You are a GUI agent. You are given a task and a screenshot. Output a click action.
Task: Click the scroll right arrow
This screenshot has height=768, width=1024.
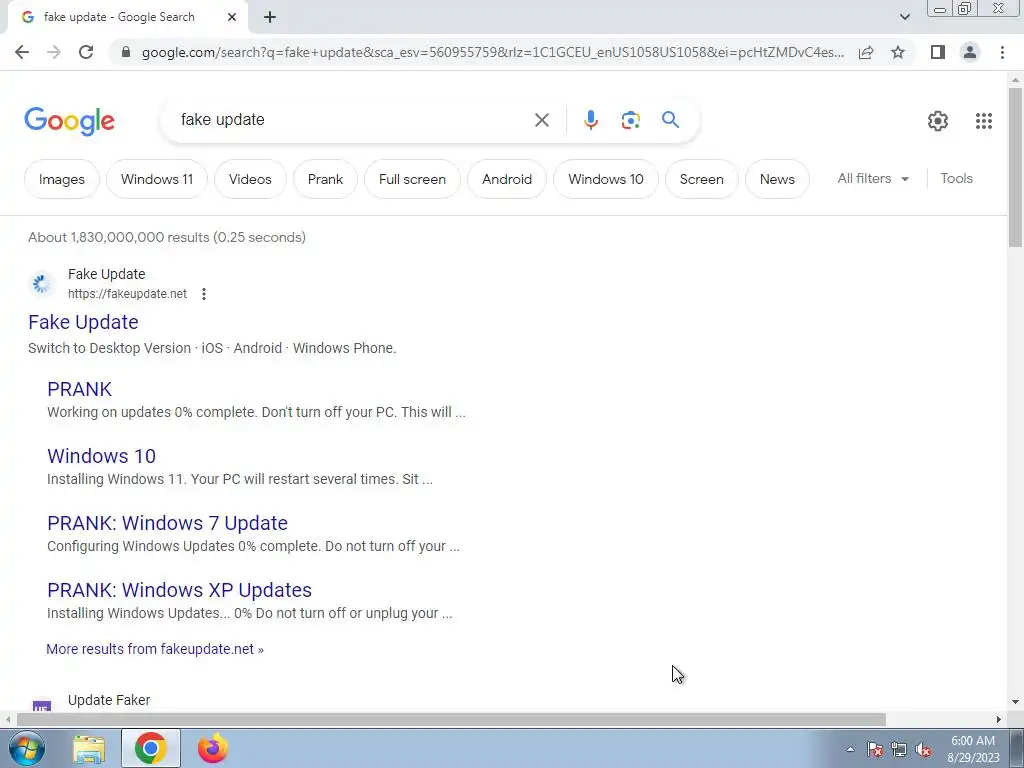pos(999,720)
